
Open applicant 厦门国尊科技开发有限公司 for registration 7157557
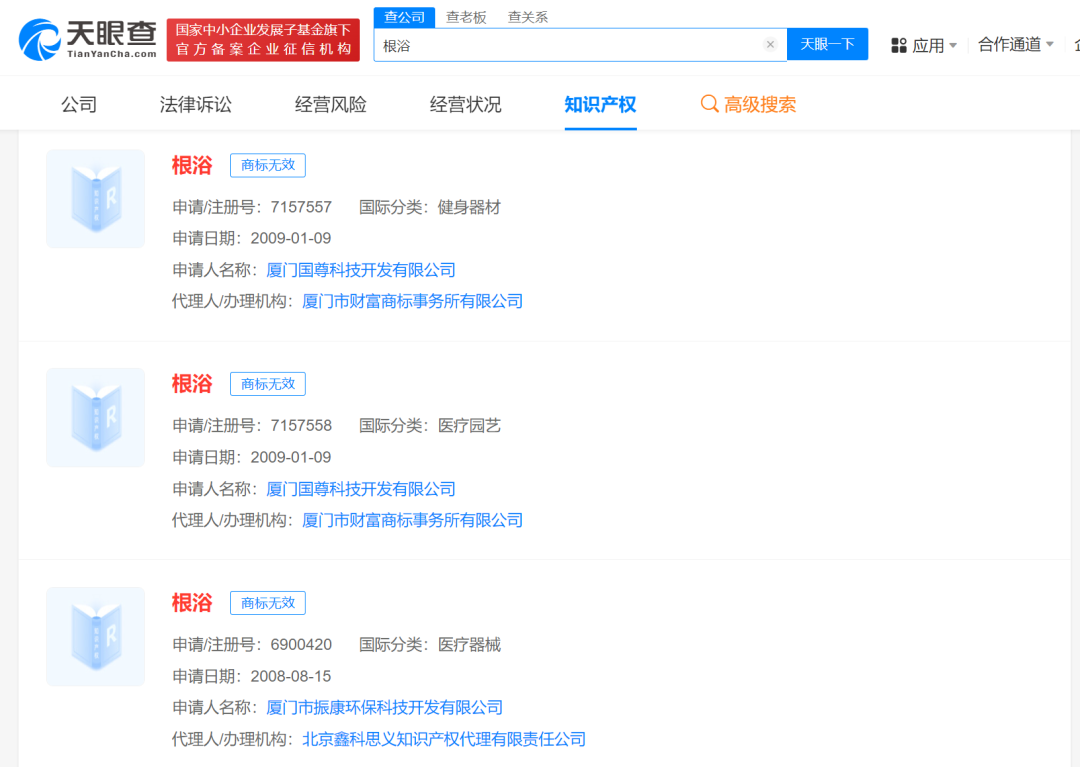tap(361, 270)
